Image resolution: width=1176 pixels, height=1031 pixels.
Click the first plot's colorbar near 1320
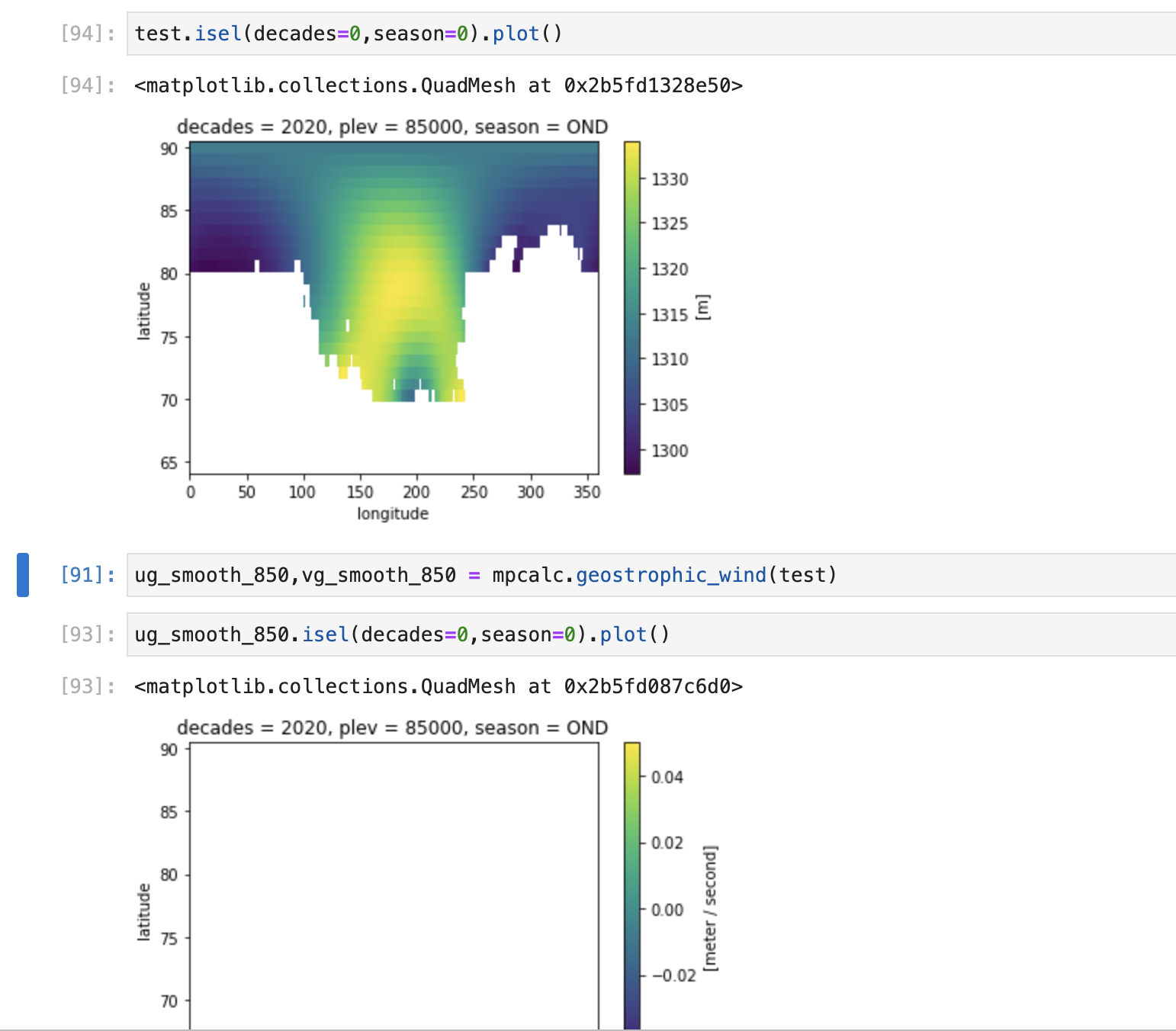pyautogui.click(x=631, y=269)
